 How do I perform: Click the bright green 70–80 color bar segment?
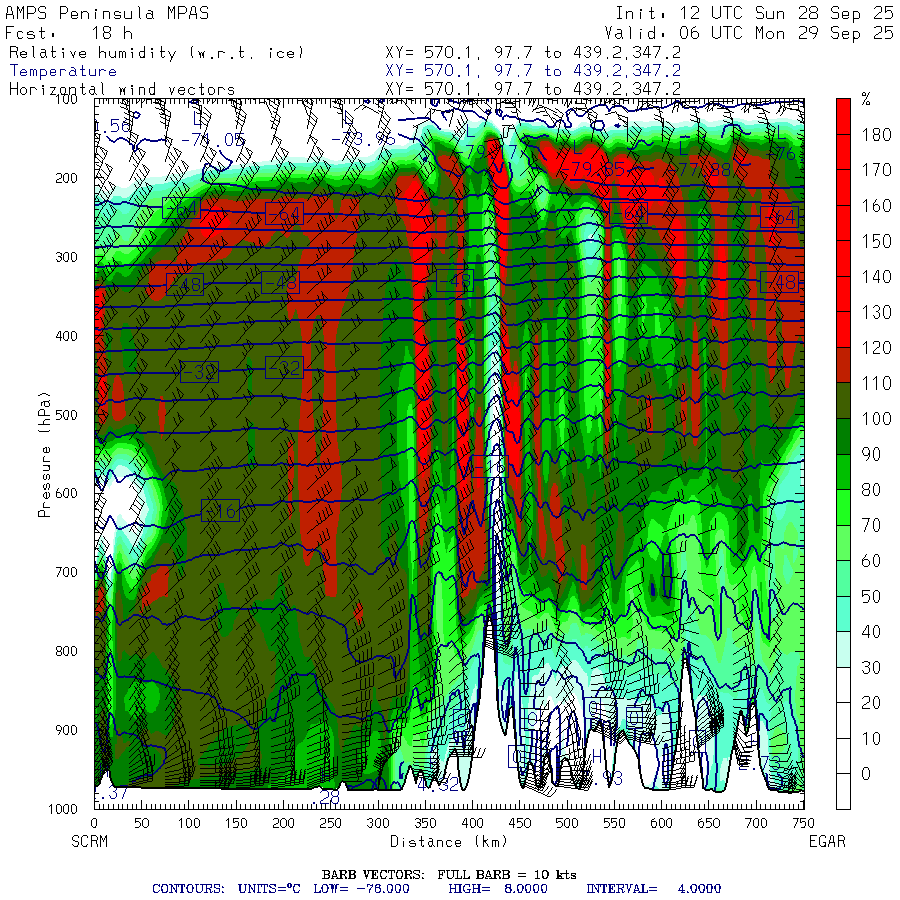(x=843, y=507)
